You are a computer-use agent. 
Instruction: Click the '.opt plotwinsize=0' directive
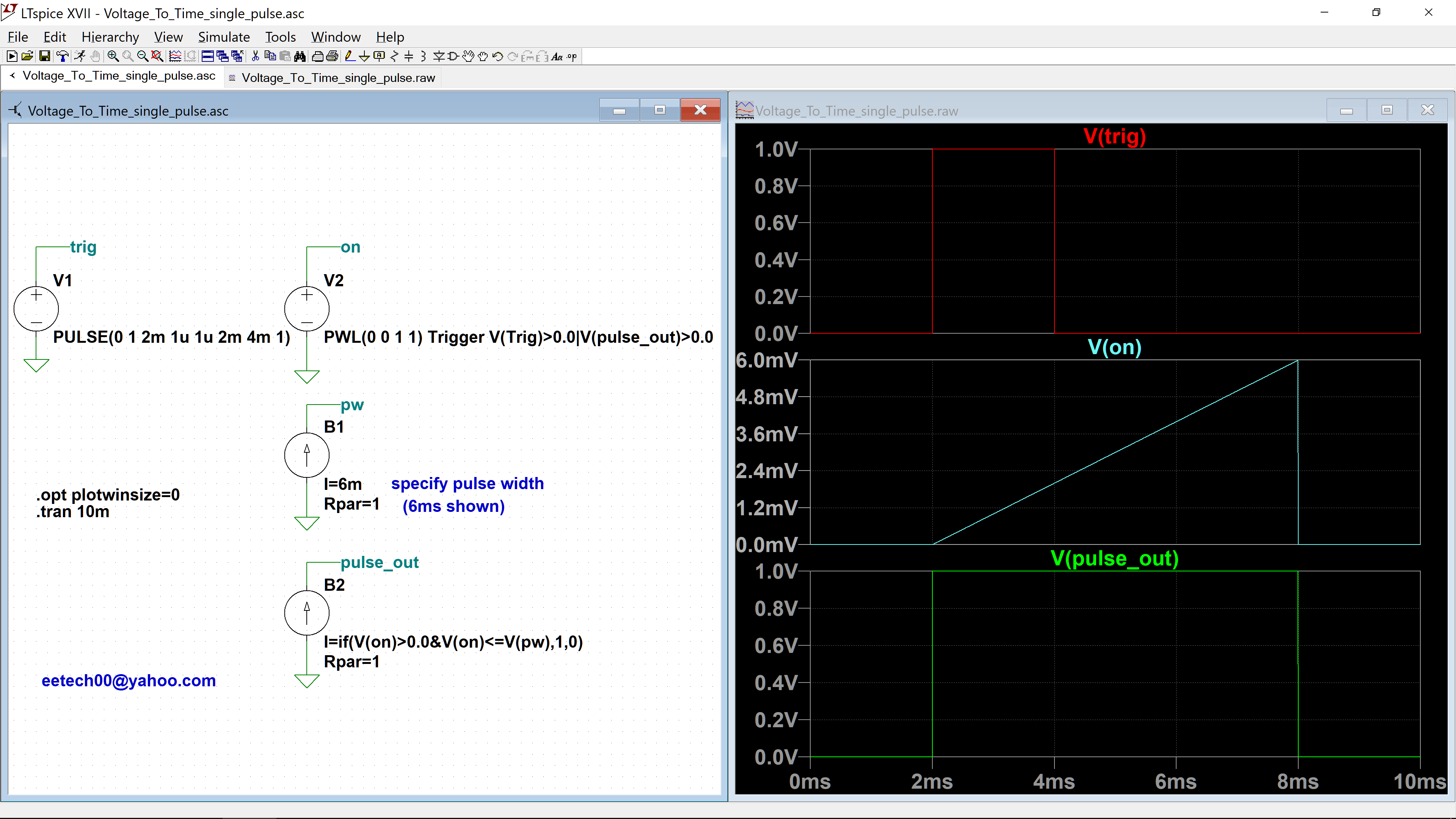pyautogui.click(x=108, y=494)
